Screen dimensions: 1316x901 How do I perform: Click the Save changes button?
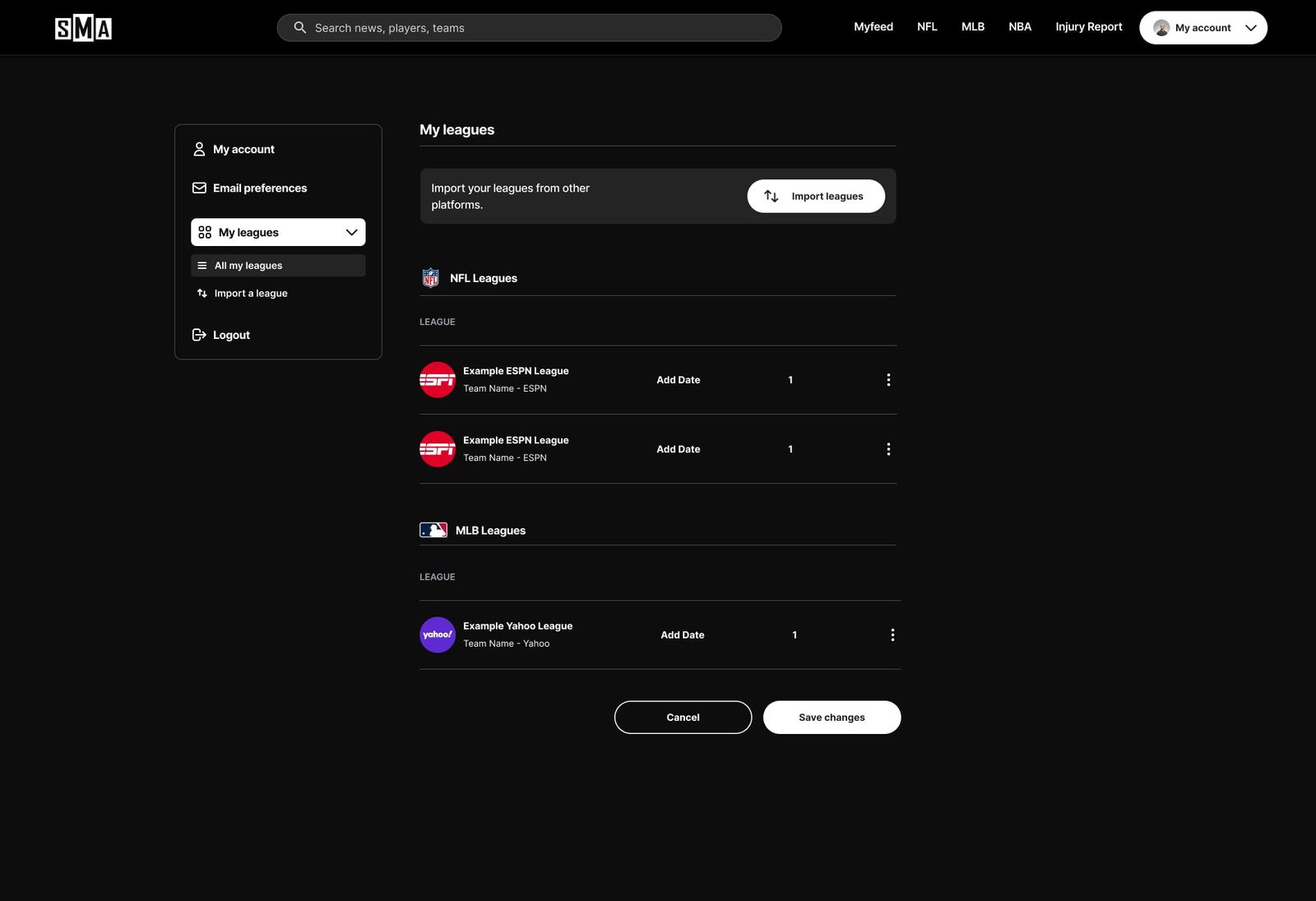click(832, 717)
